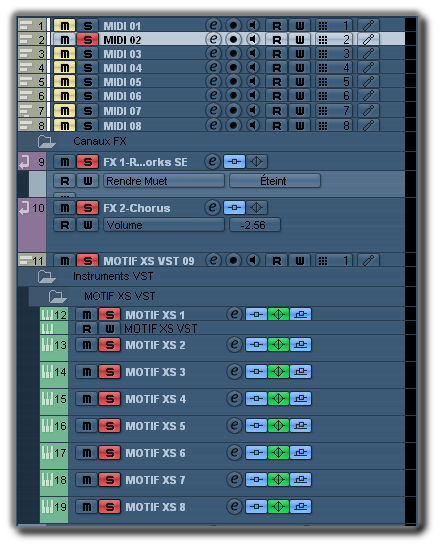Click the sends state icon on MOTIF XS 6
The height and width of the screenshot is (552, 444).
tap(300, 453)
